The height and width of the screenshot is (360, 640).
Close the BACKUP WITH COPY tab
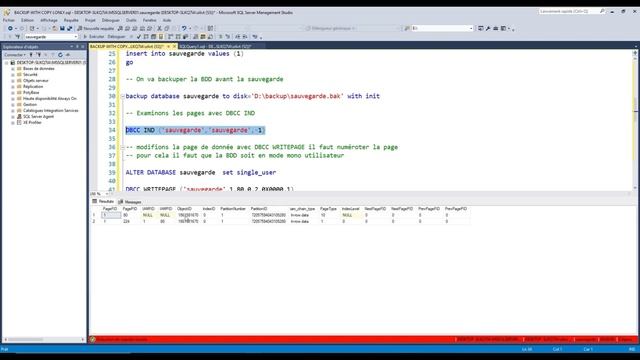(174, 46)
